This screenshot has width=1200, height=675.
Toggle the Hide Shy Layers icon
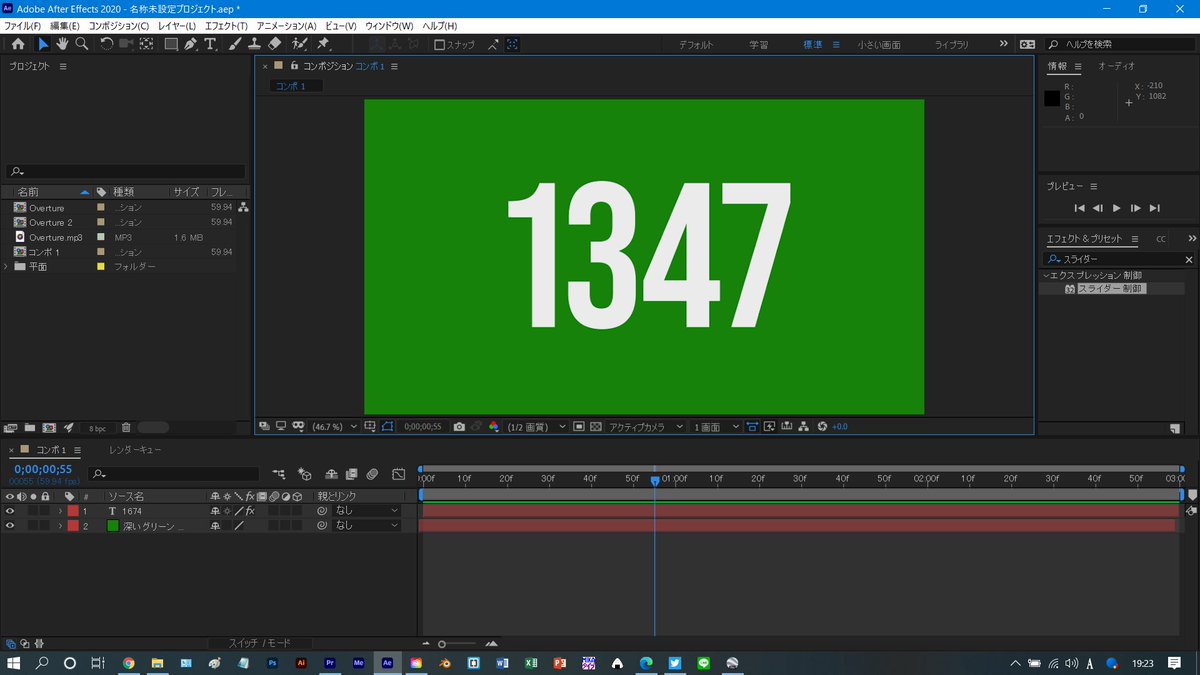(332, 473)
